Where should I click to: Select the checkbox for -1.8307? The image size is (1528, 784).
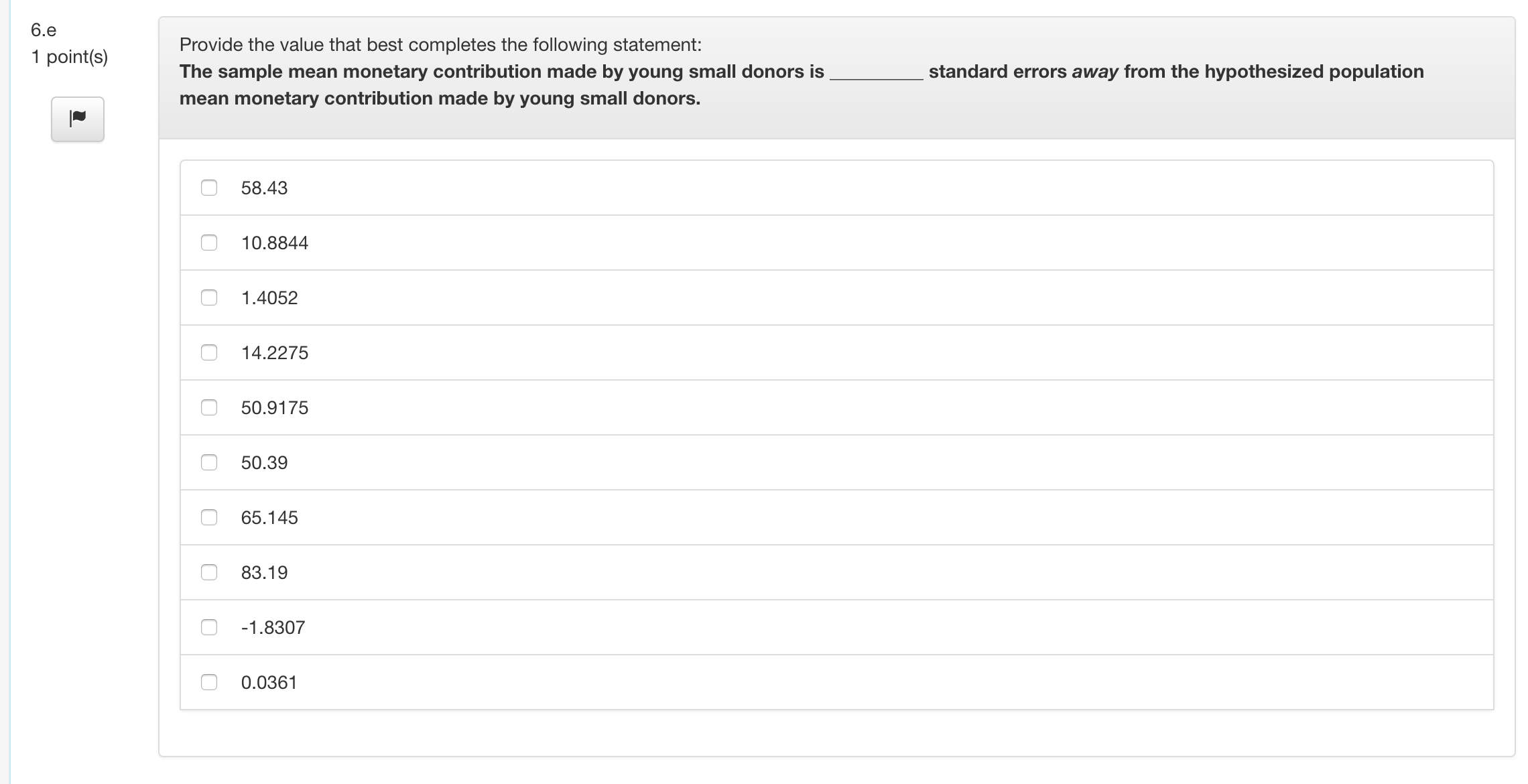tap(208, 627)
